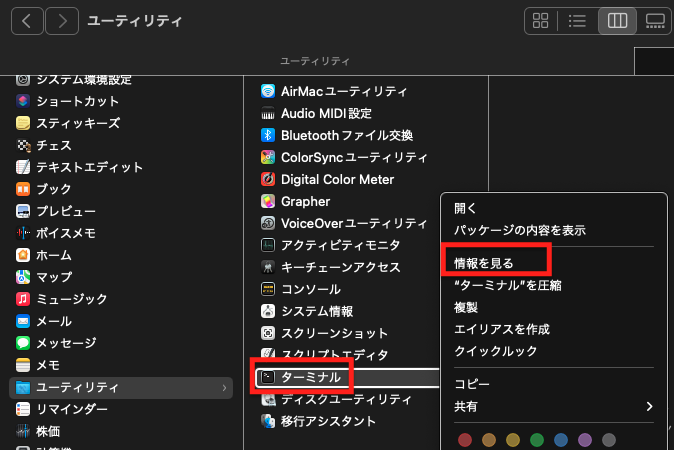Screen dimensions: 674x450
Task: Apply the green tag color
Action: (x=537, y=440)
